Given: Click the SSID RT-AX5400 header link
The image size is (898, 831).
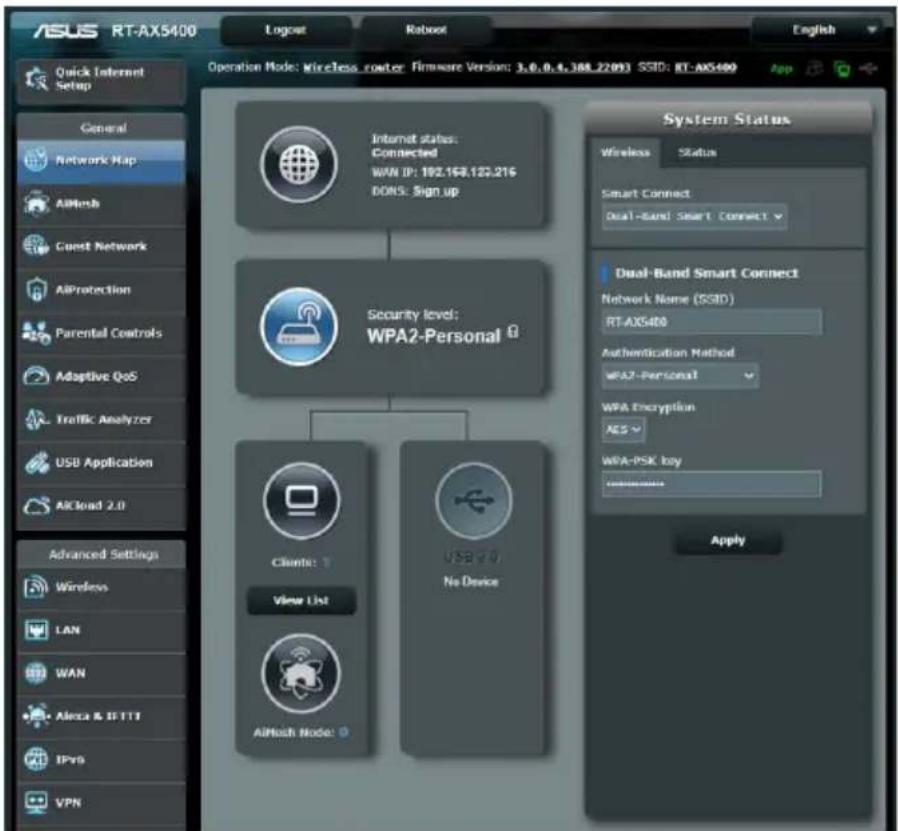Looking at the screenshot, I should [706, 68].
